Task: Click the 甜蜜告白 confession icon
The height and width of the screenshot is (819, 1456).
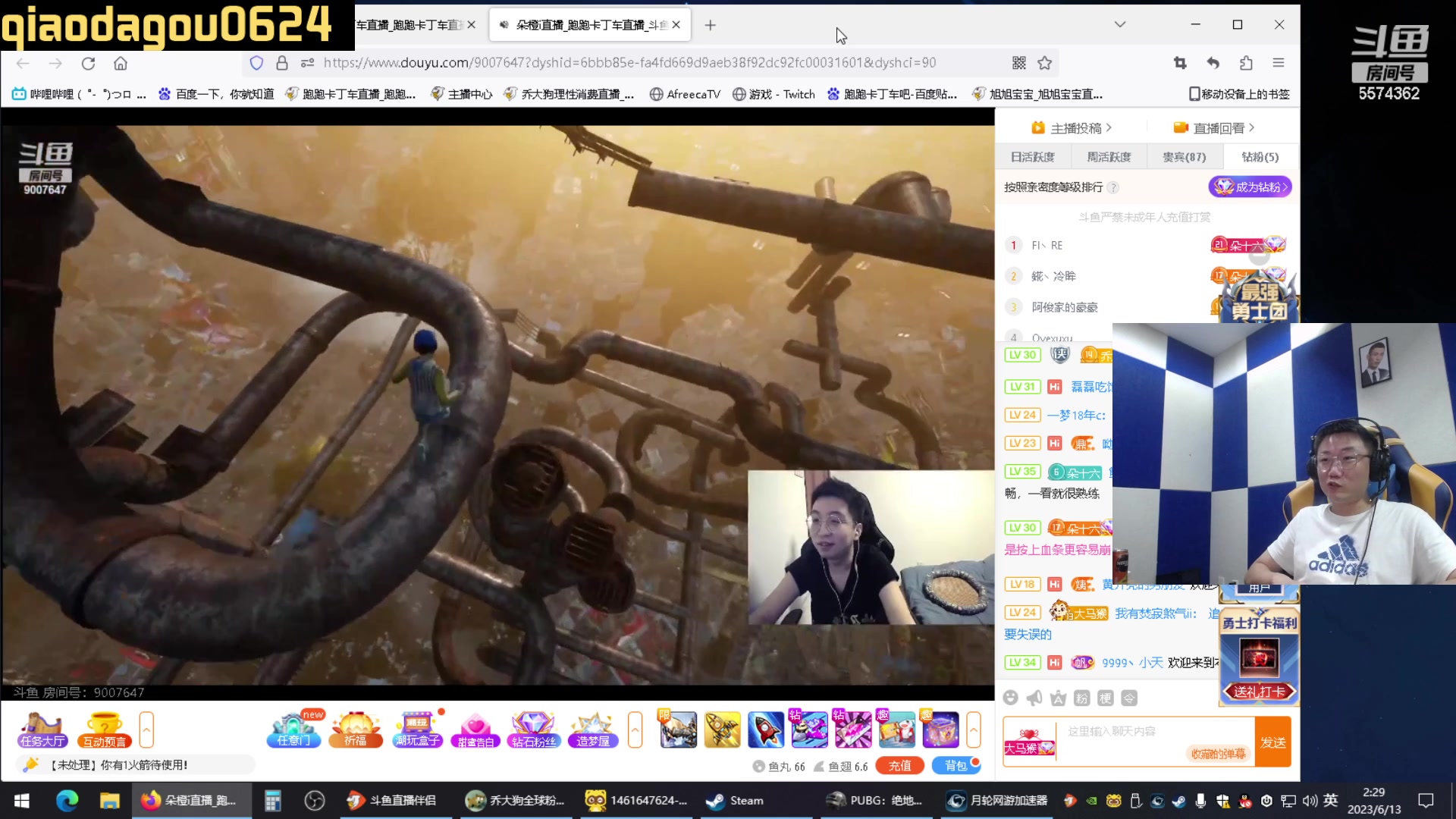Action: pyautogui.click(x=475, y=730)
